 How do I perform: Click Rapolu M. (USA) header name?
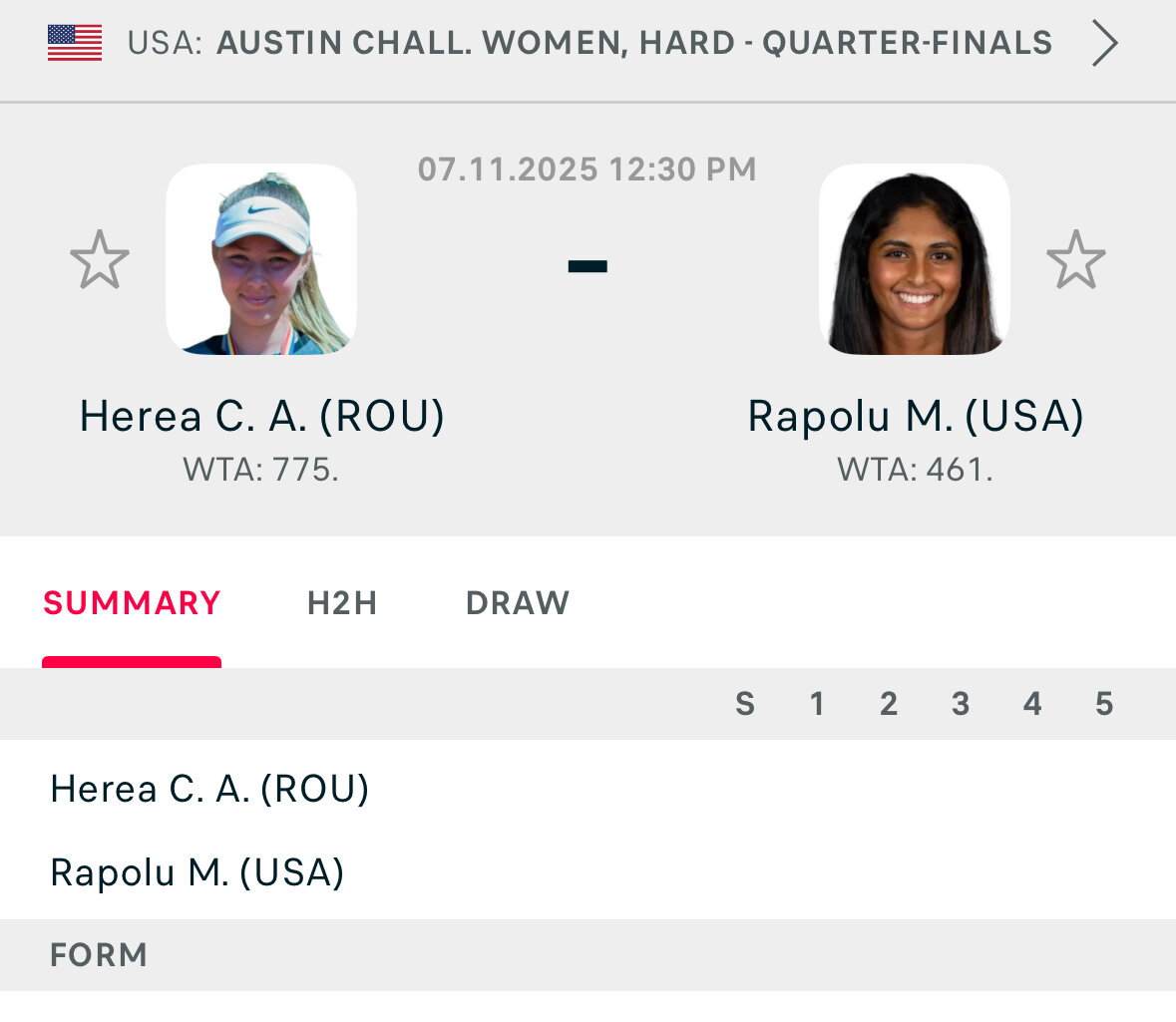[x=916, y=416]
